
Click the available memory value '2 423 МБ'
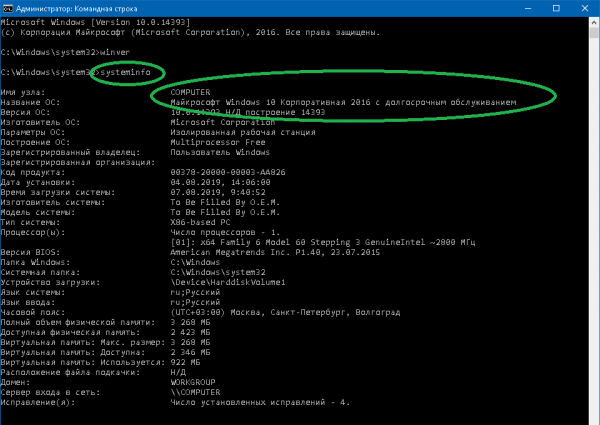(x=190, y=332)
